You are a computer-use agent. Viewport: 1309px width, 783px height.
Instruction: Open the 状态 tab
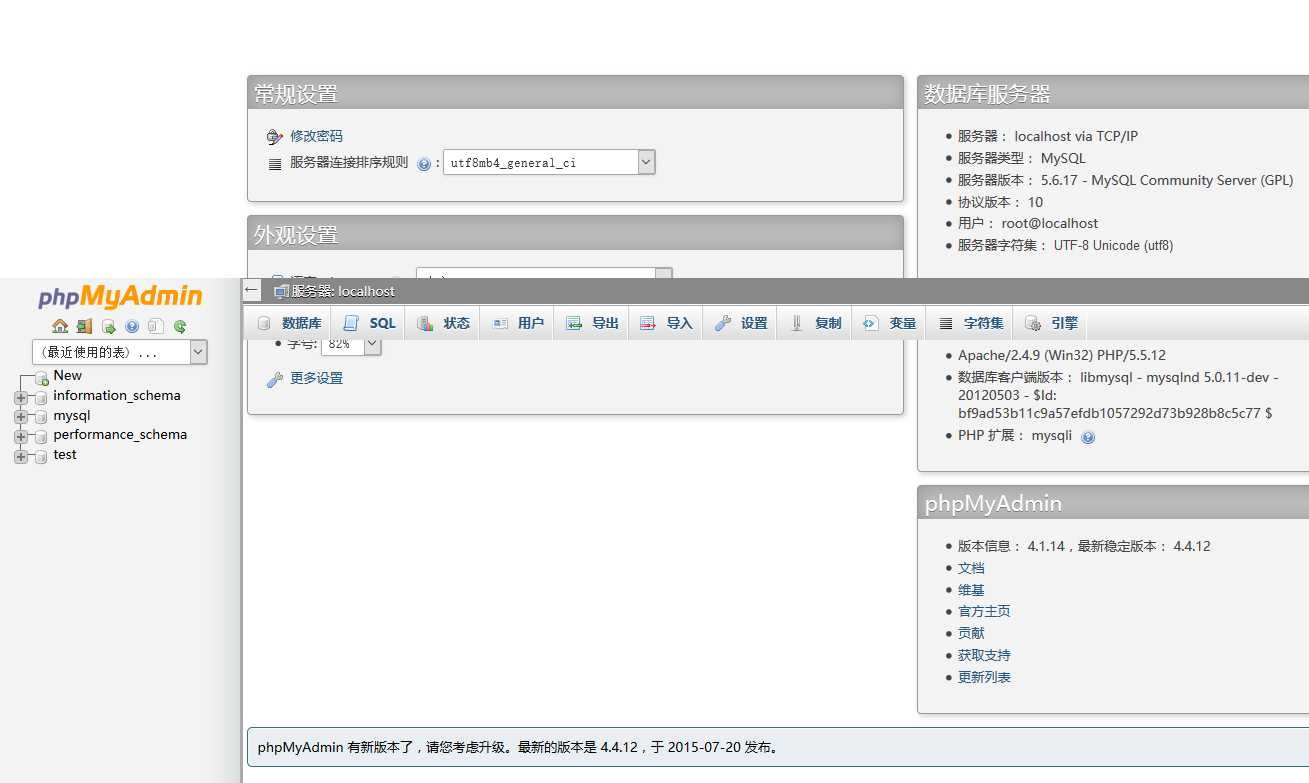pyautogui.click(x=443, y=323)
